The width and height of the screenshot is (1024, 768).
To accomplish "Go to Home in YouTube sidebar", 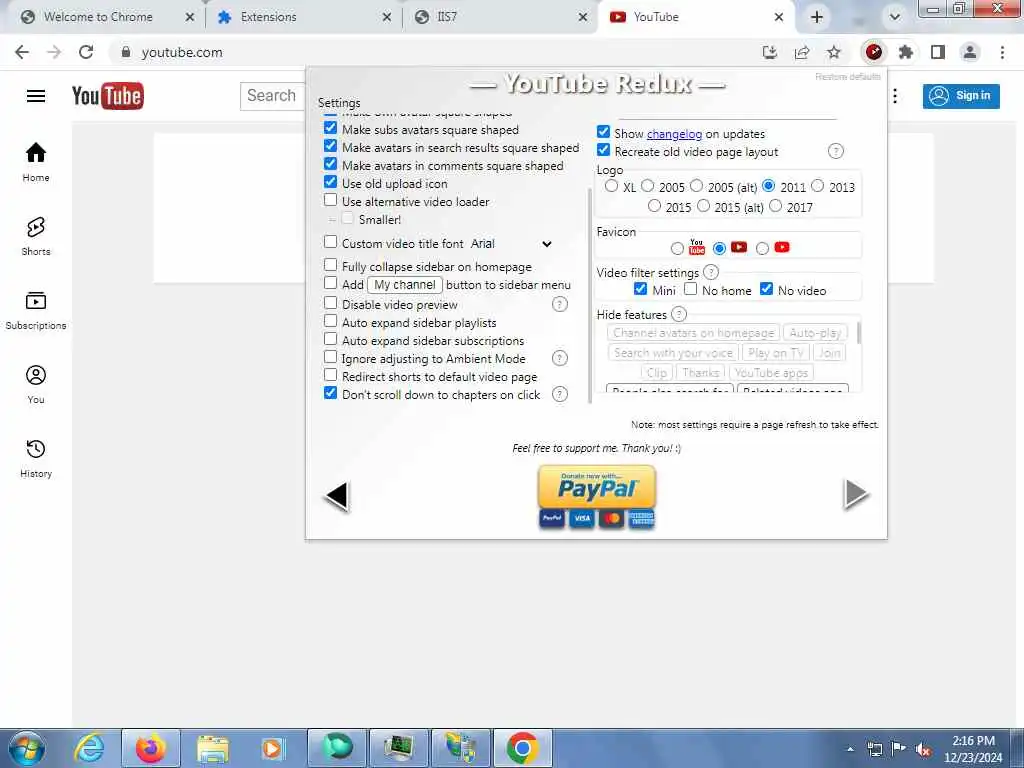I will pyautogui.click(x=36, y=162).
